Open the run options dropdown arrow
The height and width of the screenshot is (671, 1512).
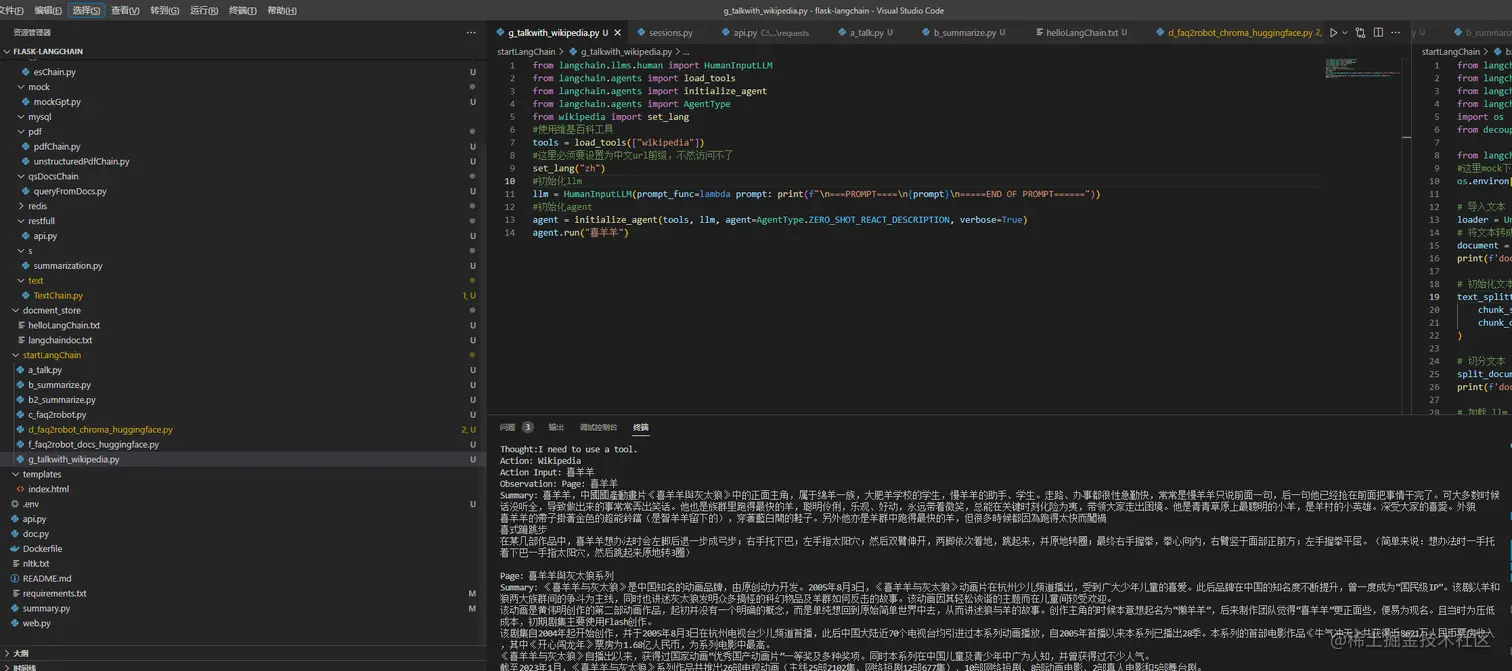1345,32
